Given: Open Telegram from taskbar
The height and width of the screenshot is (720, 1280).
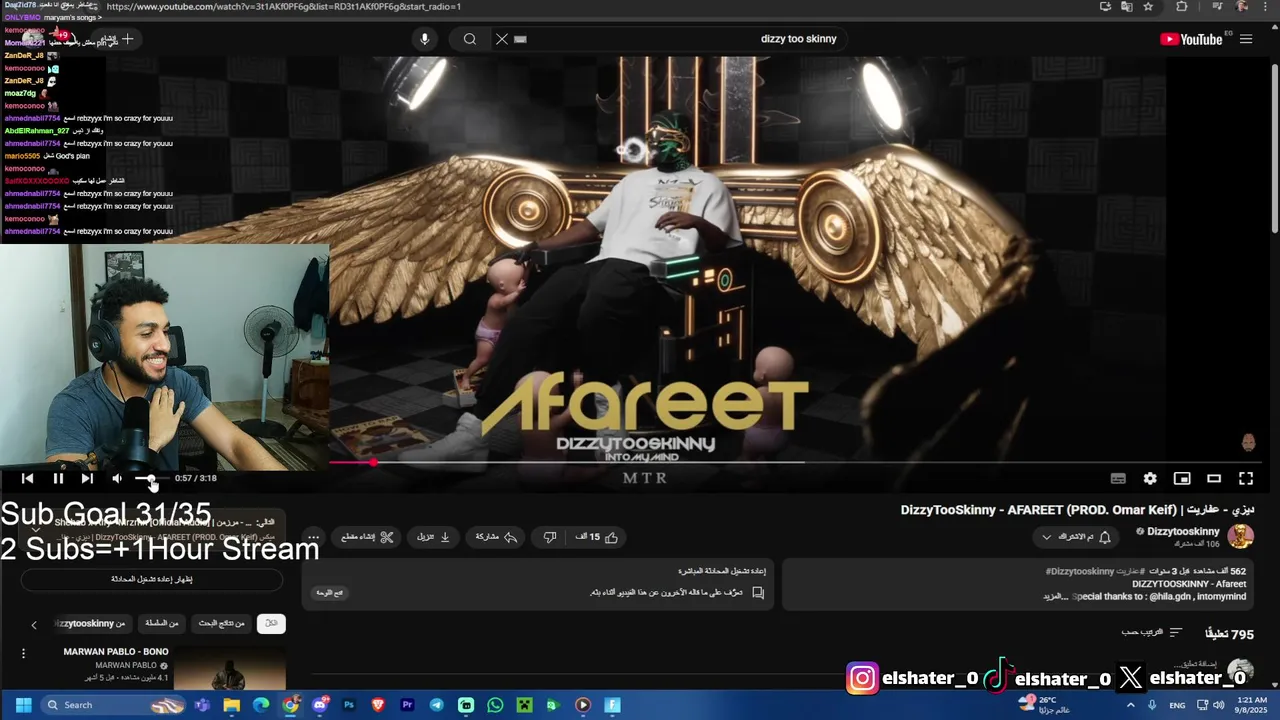Looking at the screenshot, I should pyautogui.click(x=437, y=705).
